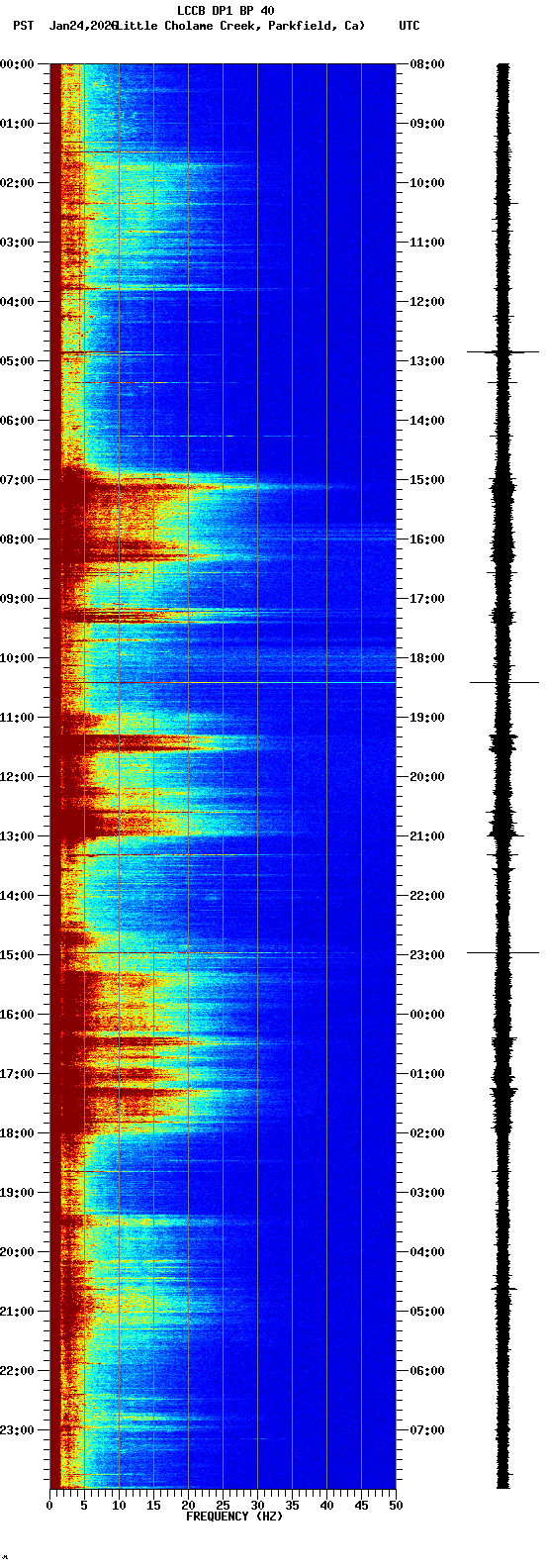Select the PST axis label "06:00"
Screen dimensions: 546x1568
17,421
